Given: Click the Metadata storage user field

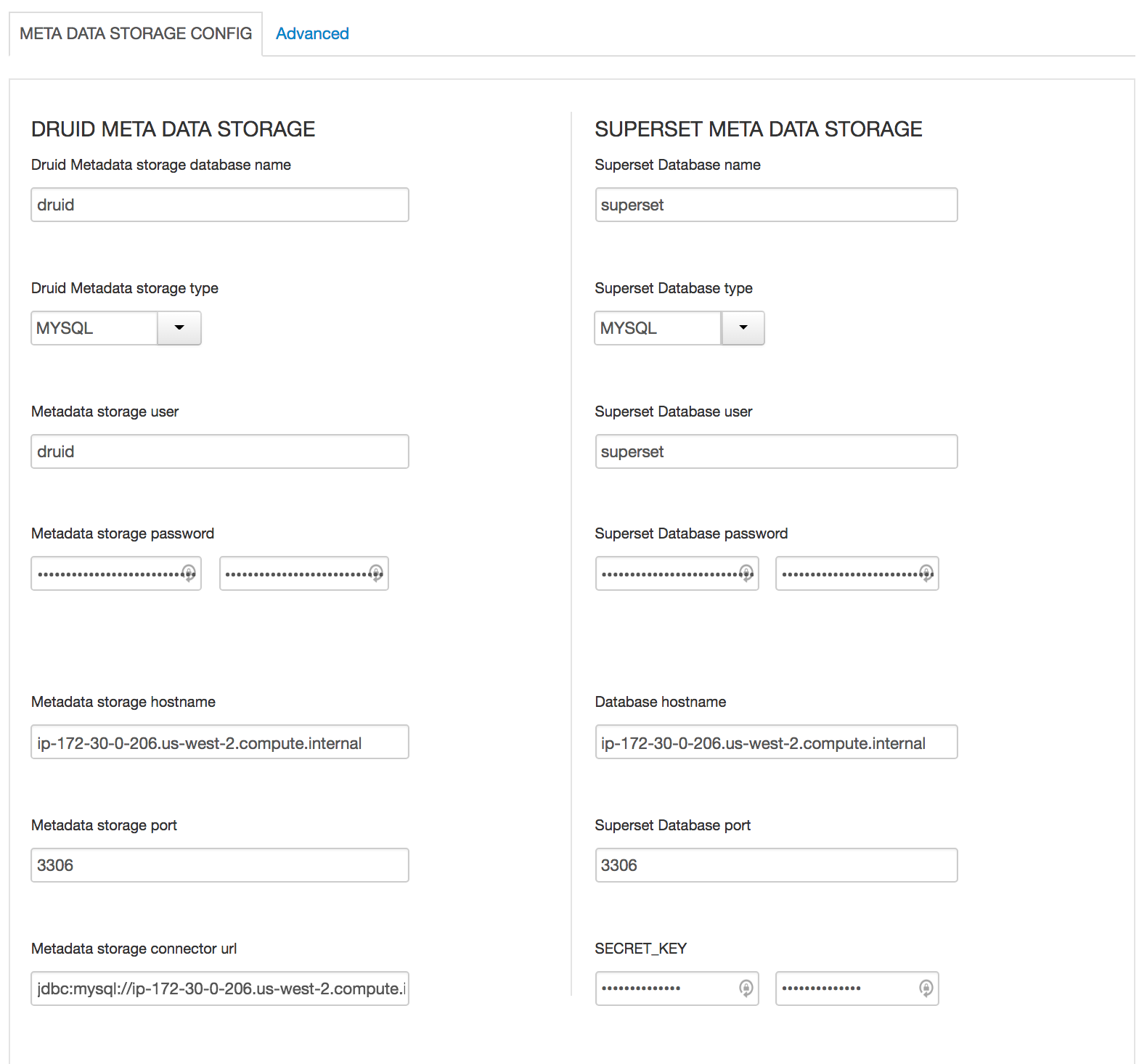Looking at the screenshot, I should (x=220, y=451).
